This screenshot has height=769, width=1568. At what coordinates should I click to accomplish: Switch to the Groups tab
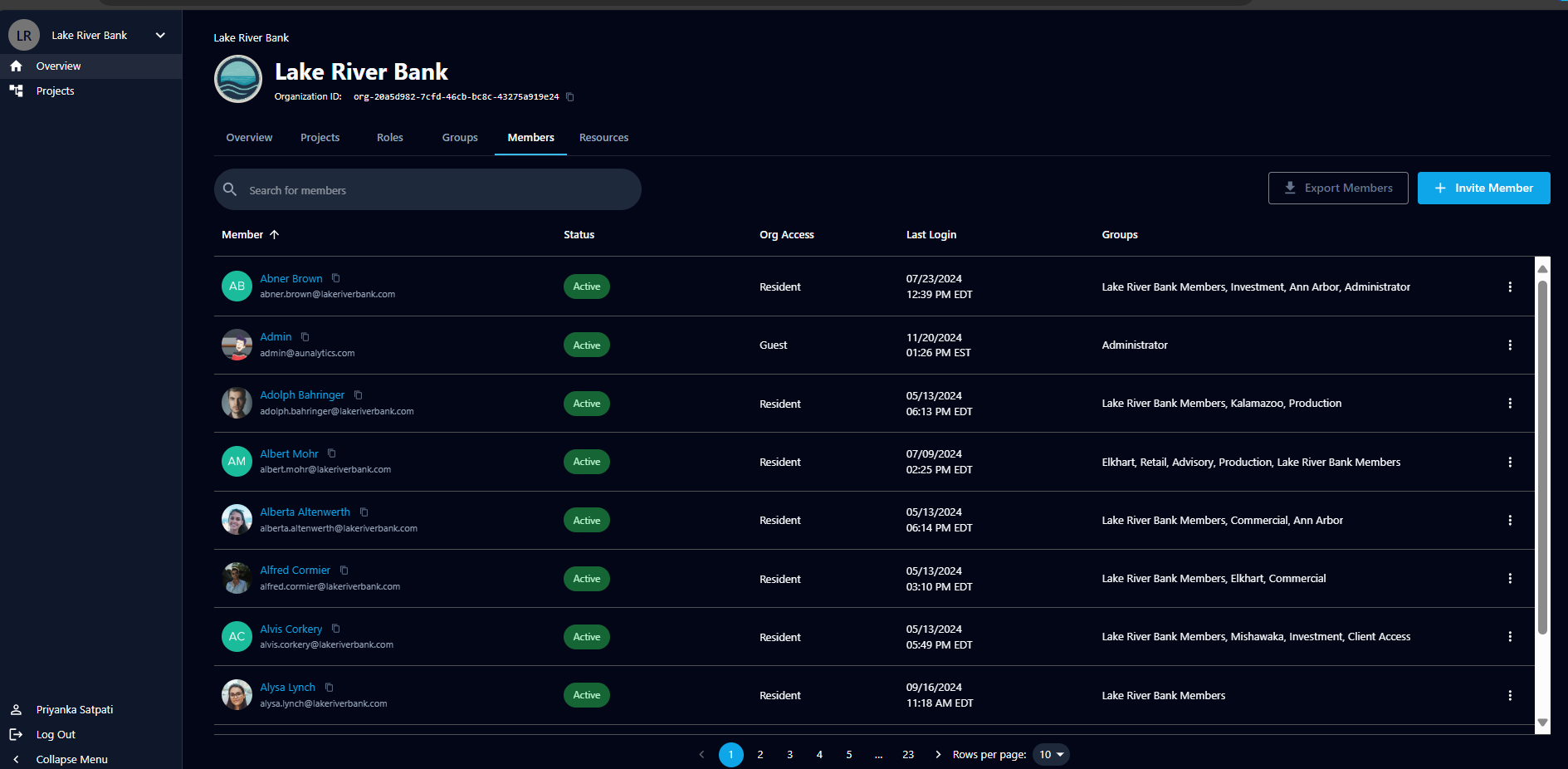pos(460,137)
